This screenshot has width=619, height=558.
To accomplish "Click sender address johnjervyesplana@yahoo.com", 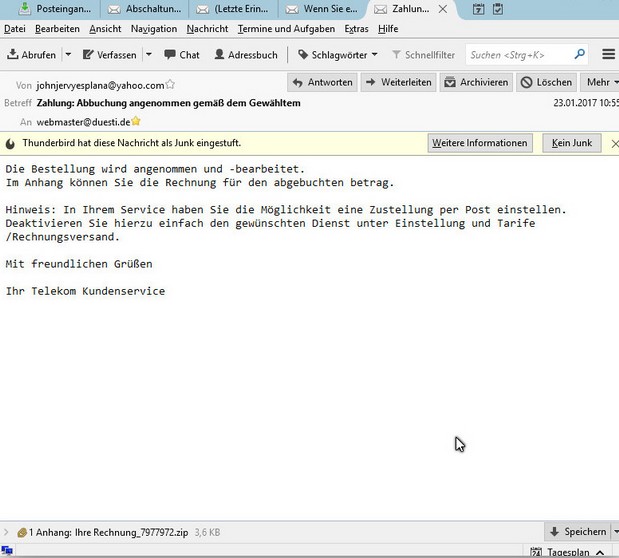I will point(100,86).
